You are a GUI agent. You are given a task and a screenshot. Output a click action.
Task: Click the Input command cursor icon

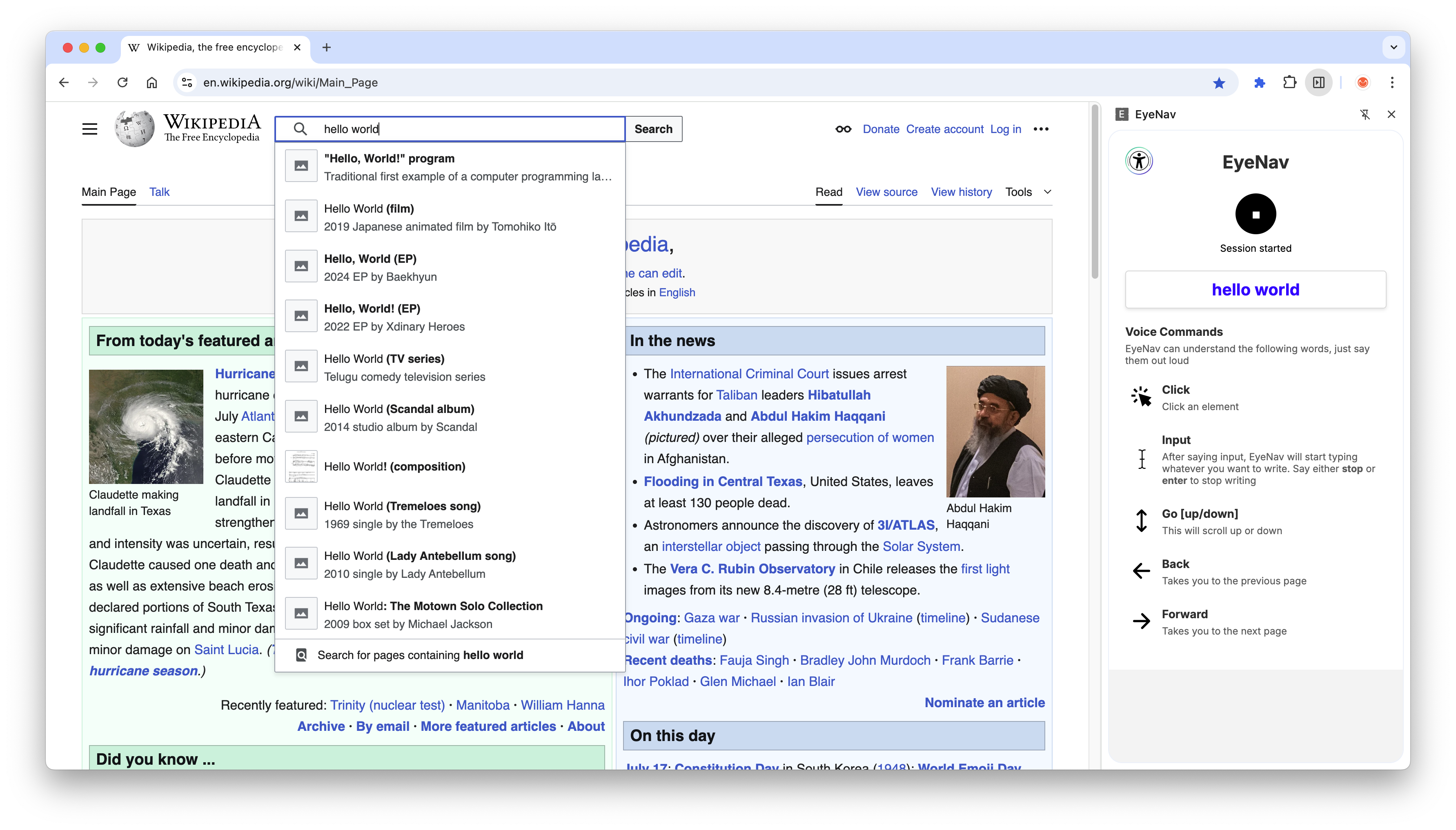click(1141, 459)
